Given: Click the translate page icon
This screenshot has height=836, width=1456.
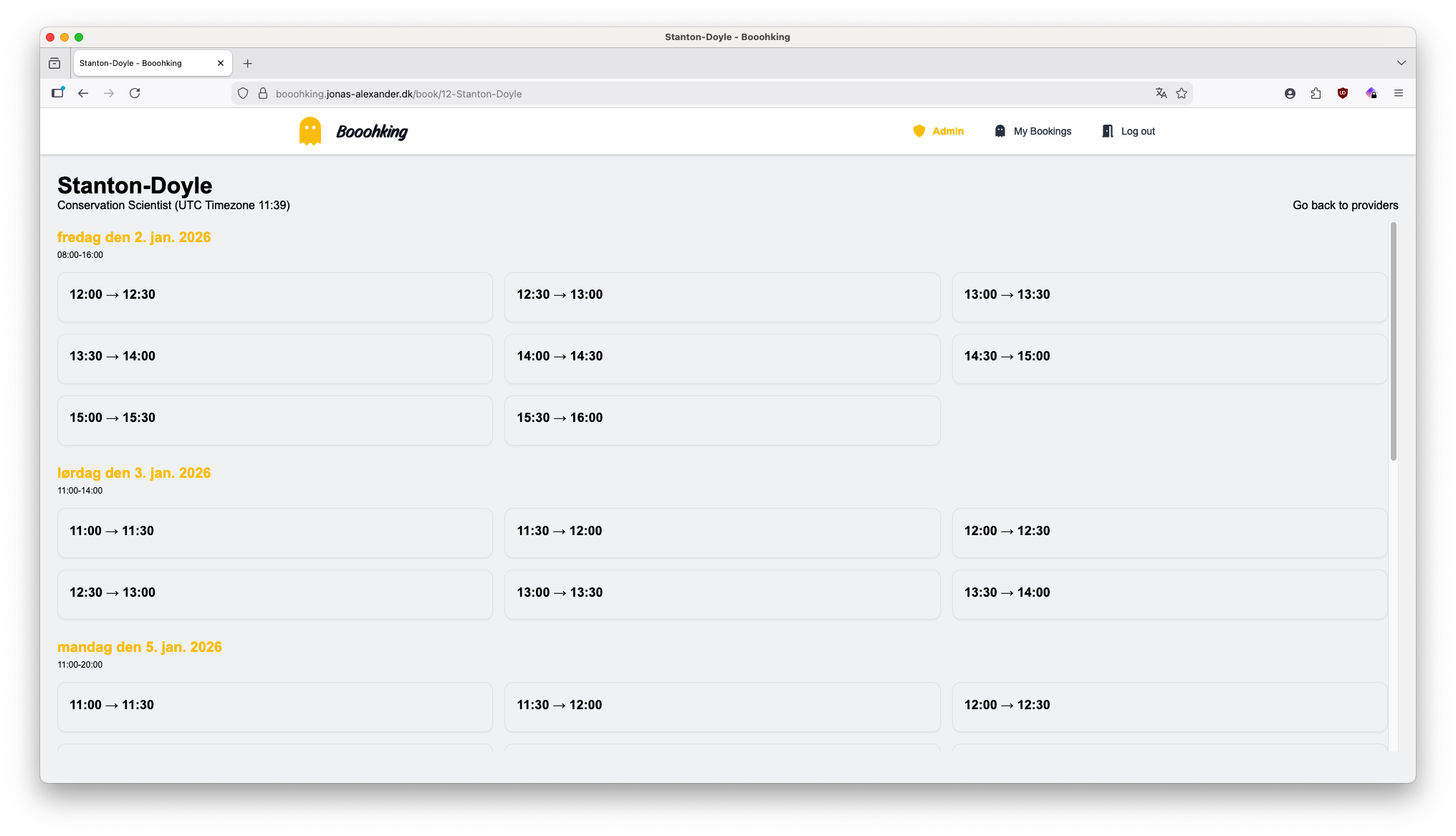Looking at the screenshot, I should click(1161, 93).
